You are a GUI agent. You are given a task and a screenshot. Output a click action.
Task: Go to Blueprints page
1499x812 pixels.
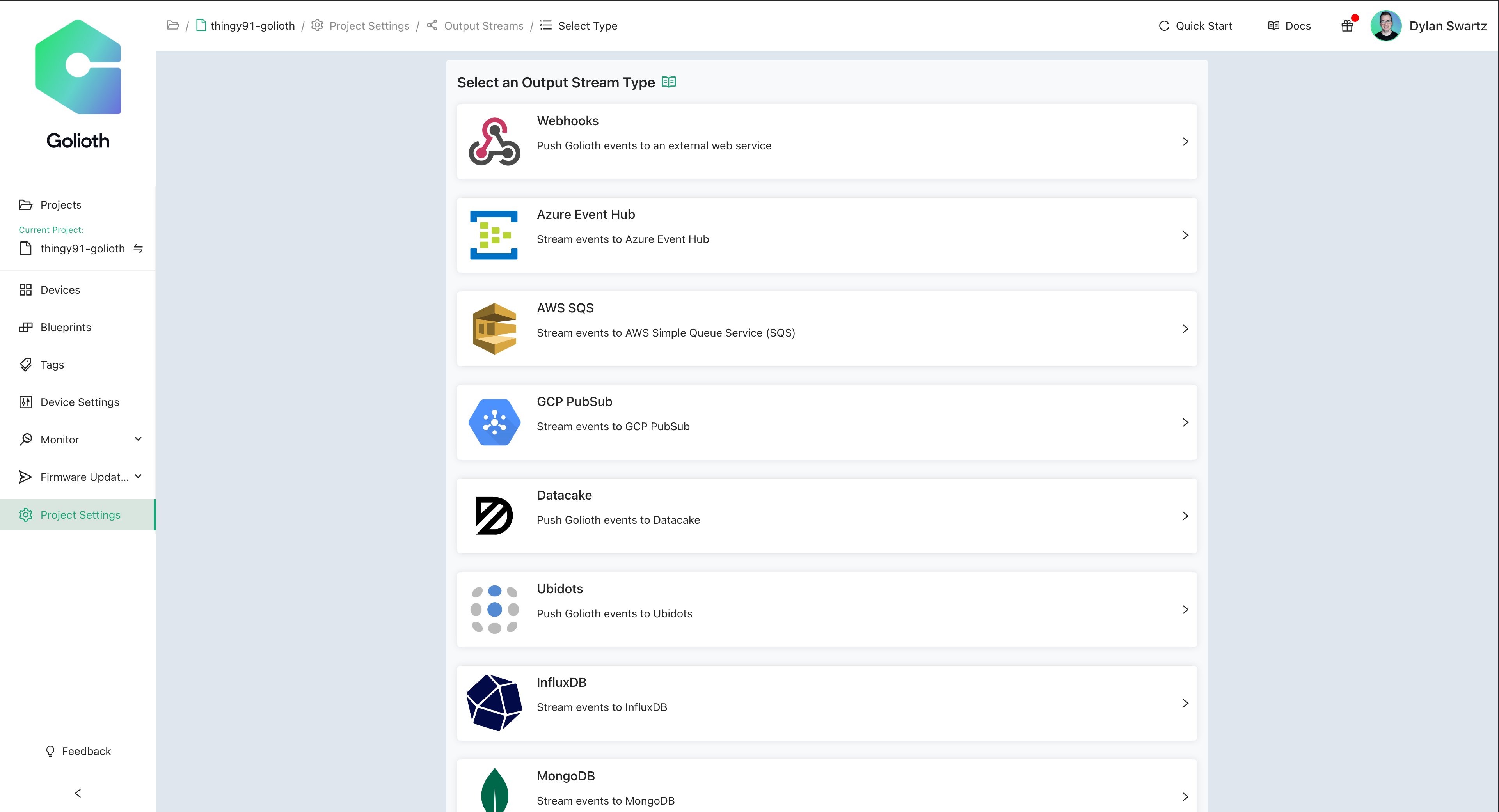tap(66, 327)
